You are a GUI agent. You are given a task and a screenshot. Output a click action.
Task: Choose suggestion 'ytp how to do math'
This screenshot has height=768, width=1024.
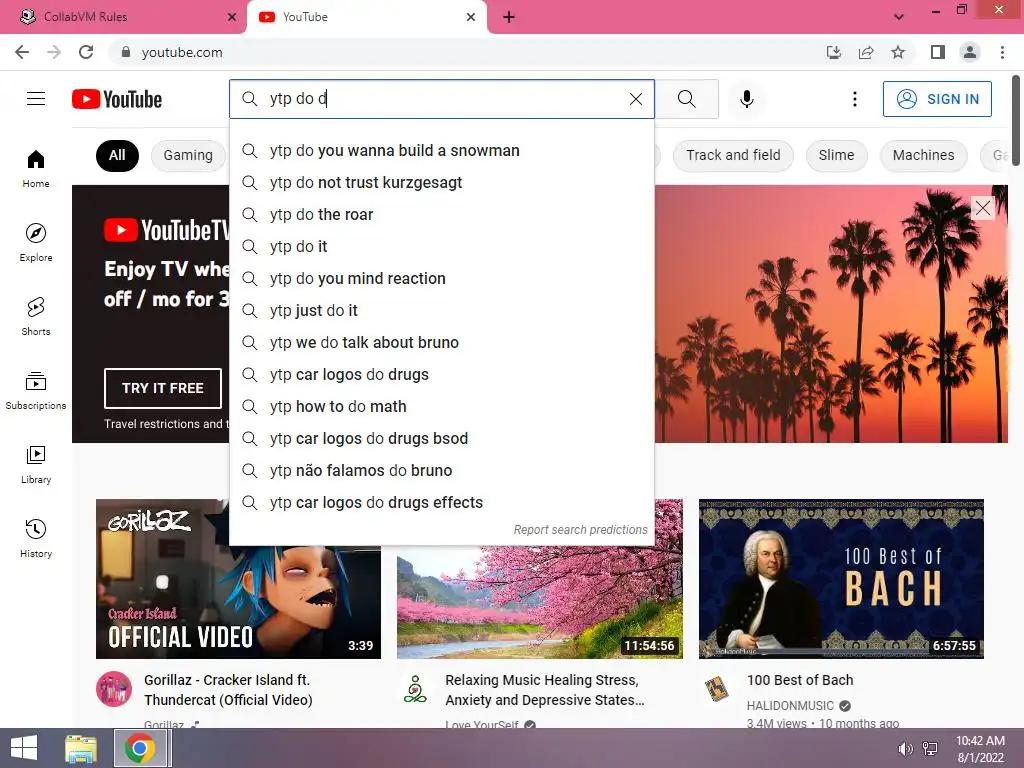(x=441, y=406)
